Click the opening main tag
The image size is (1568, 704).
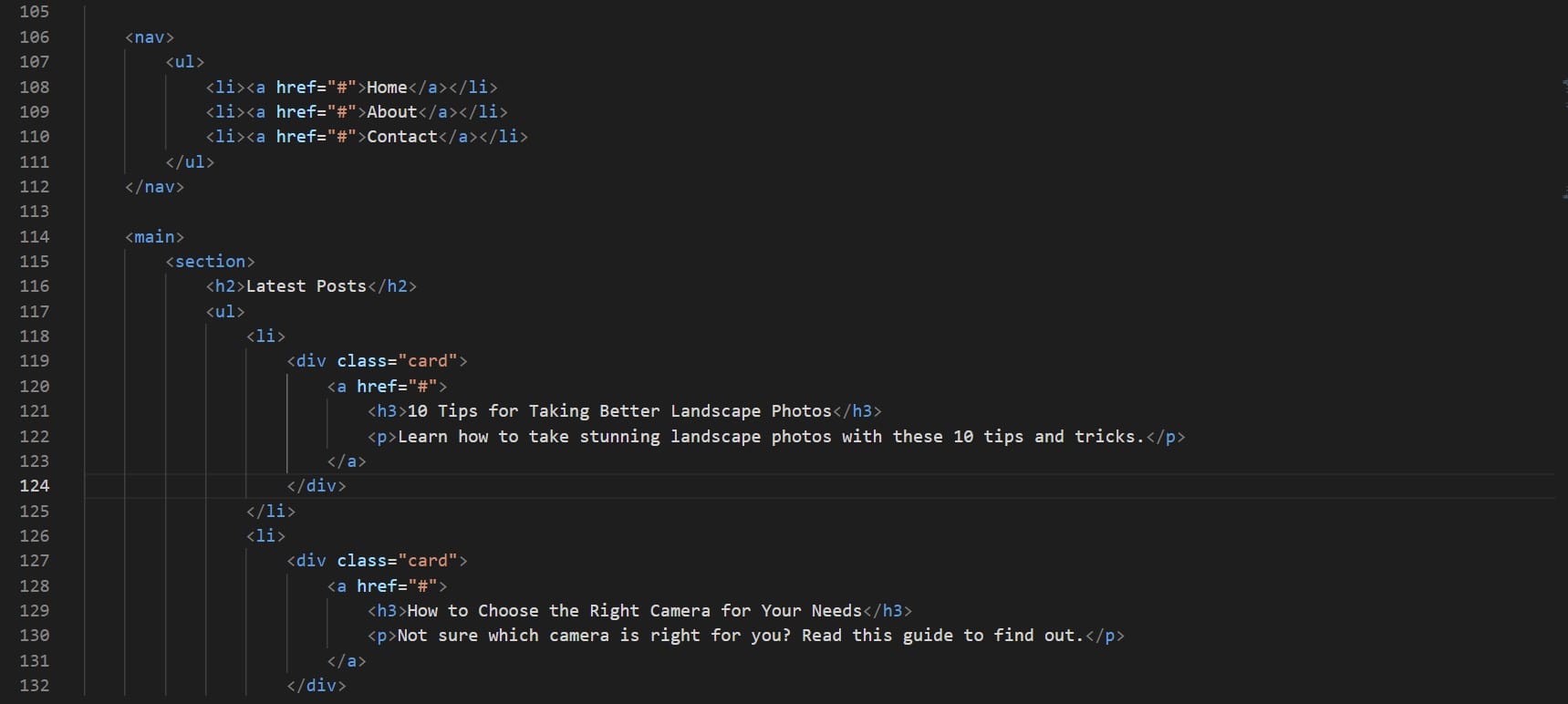click(x=155, y=237)
